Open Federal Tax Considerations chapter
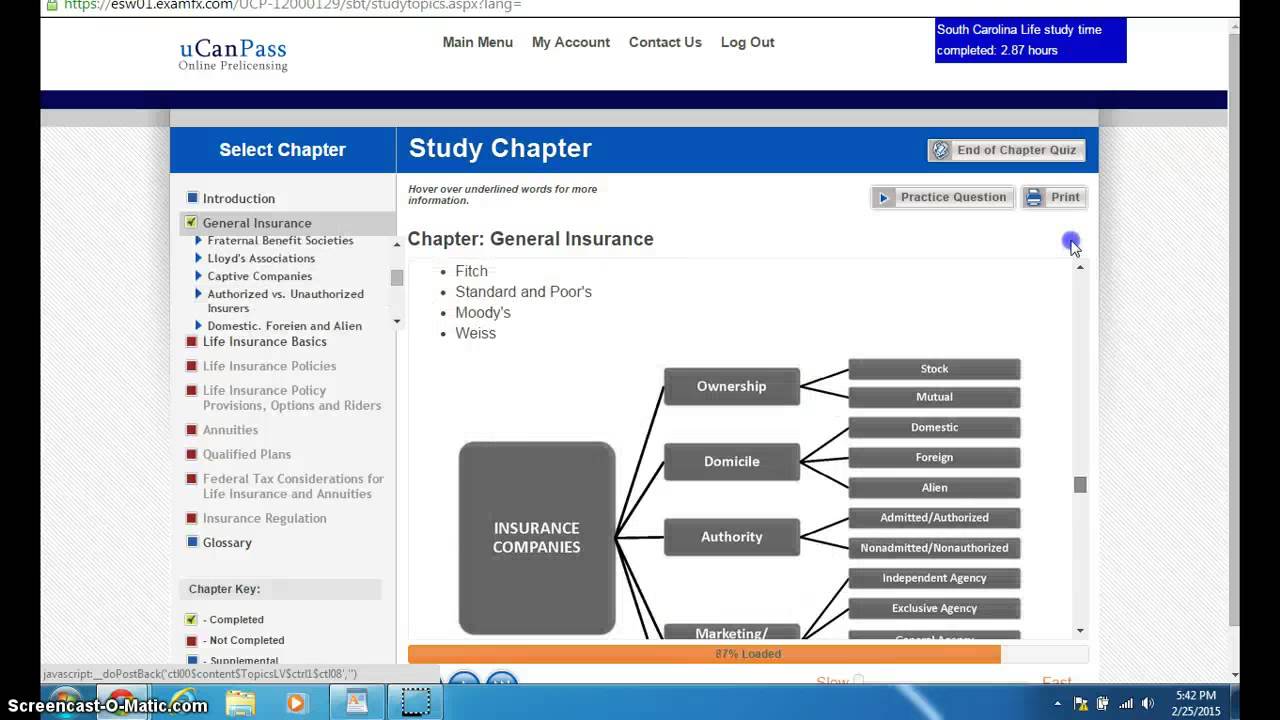Viewport: 1280px width, 720px height. click(x=292, y=486)
